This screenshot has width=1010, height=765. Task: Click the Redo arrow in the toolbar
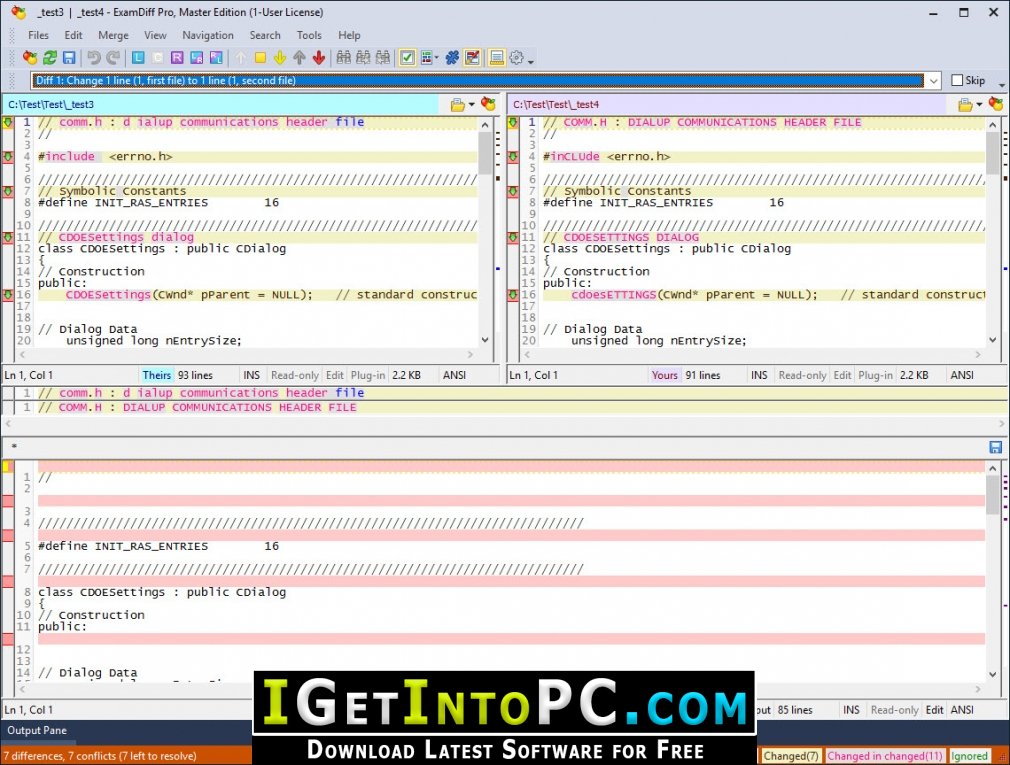pyautogui.click(x=113, y=58)
